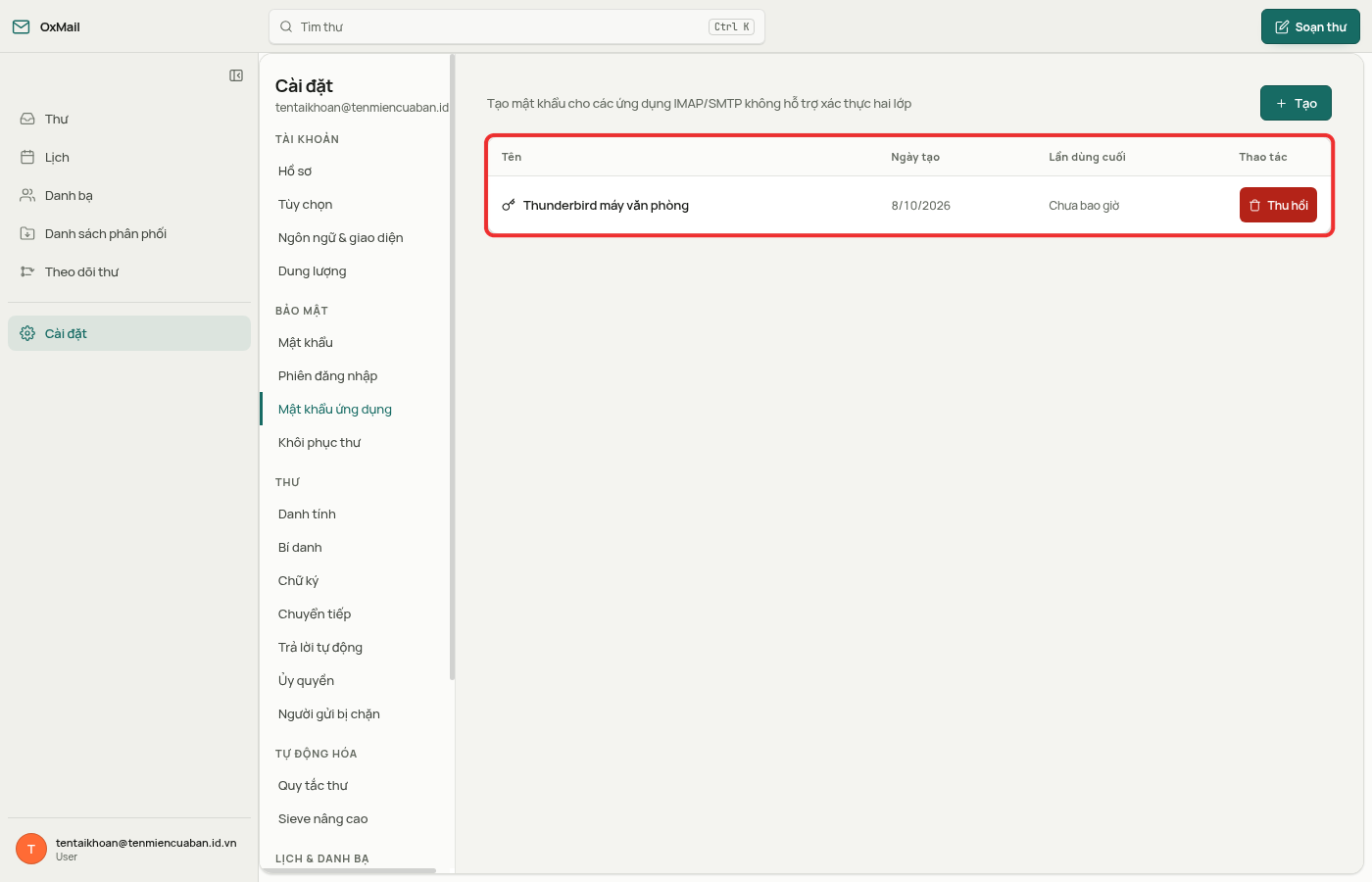1372x882 pixels.
Task: Click the Danh sách phân phối icon
Action: click(27, 233)
